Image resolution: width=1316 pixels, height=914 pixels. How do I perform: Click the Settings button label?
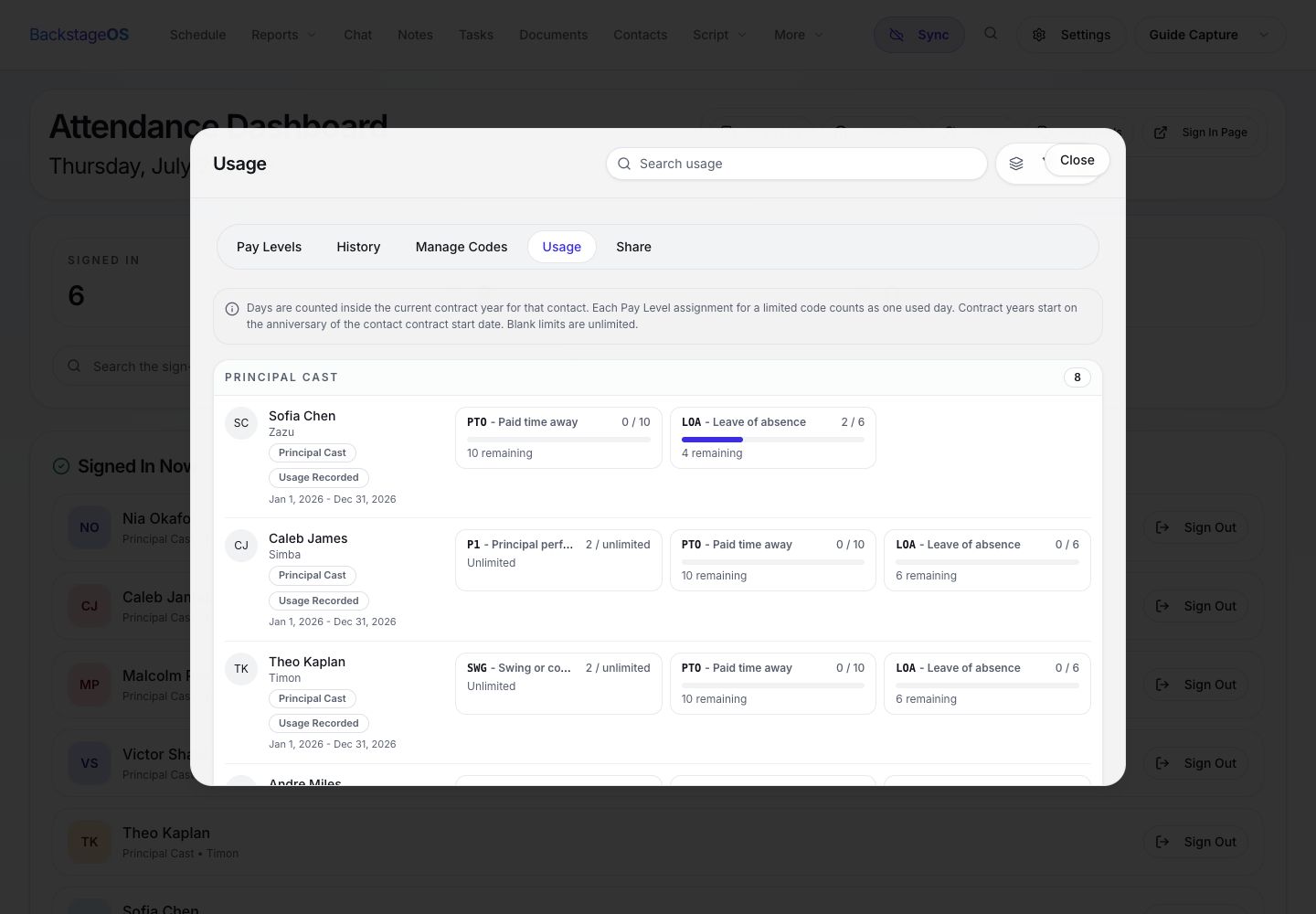tap(1086, 35)
